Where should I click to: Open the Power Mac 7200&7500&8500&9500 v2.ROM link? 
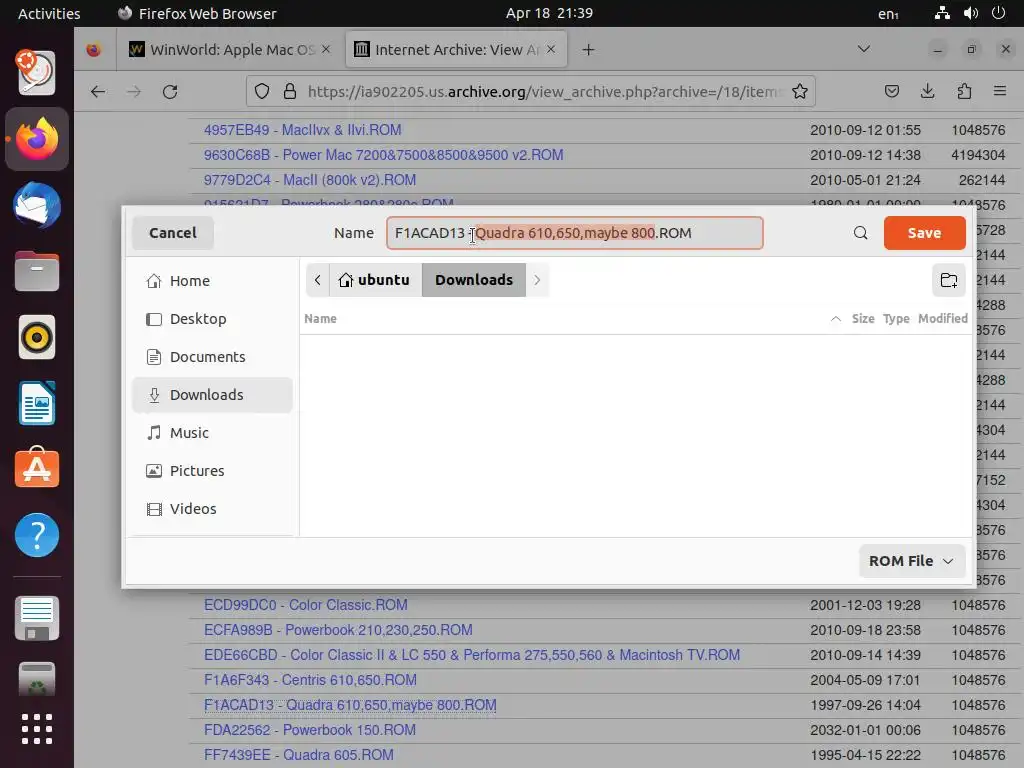click(383, 155)
